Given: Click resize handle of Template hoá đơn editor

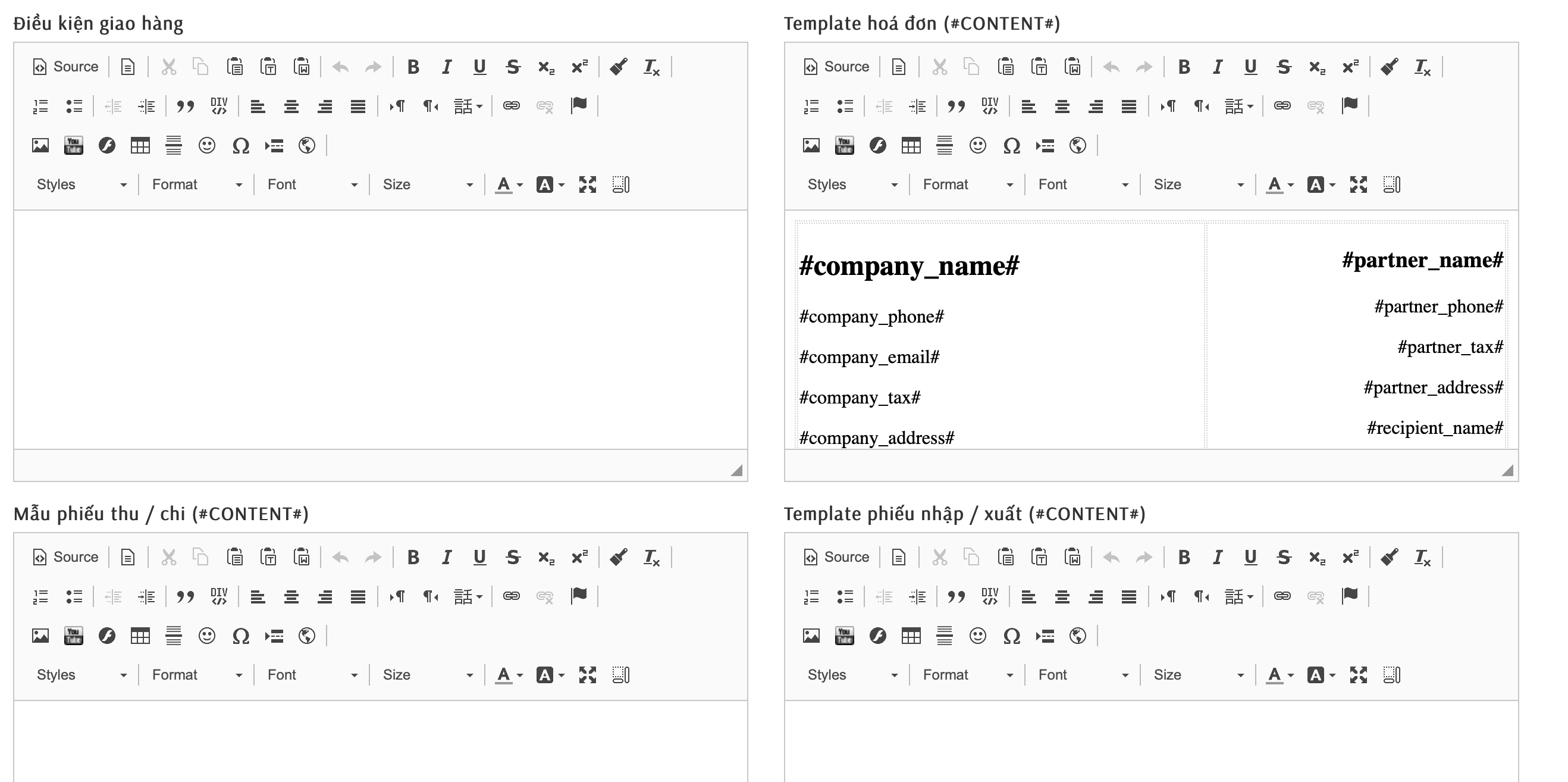Looking at the screenshot, I should (1507, 470).
